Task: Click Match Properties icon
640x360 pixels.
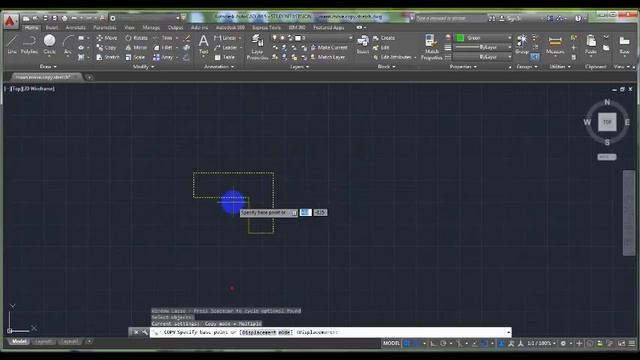Action: pyautogui.click(x=431, y=47)
